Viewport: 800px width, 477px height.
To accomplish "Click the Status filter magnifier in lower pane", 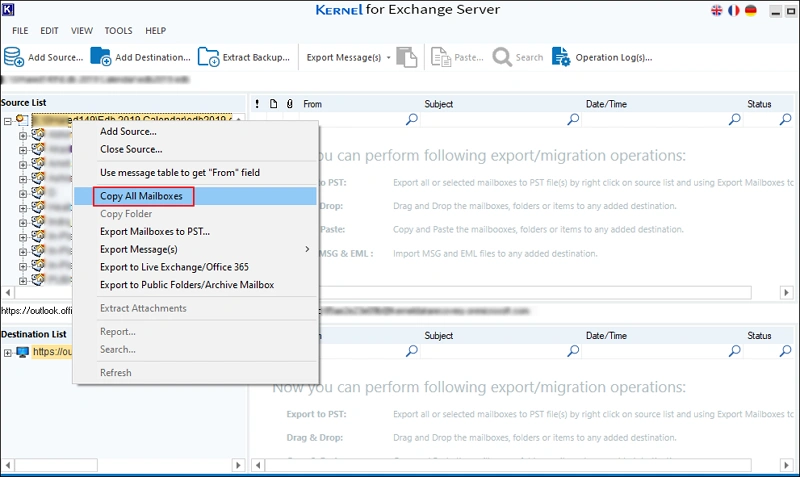I will coord(785,351).
